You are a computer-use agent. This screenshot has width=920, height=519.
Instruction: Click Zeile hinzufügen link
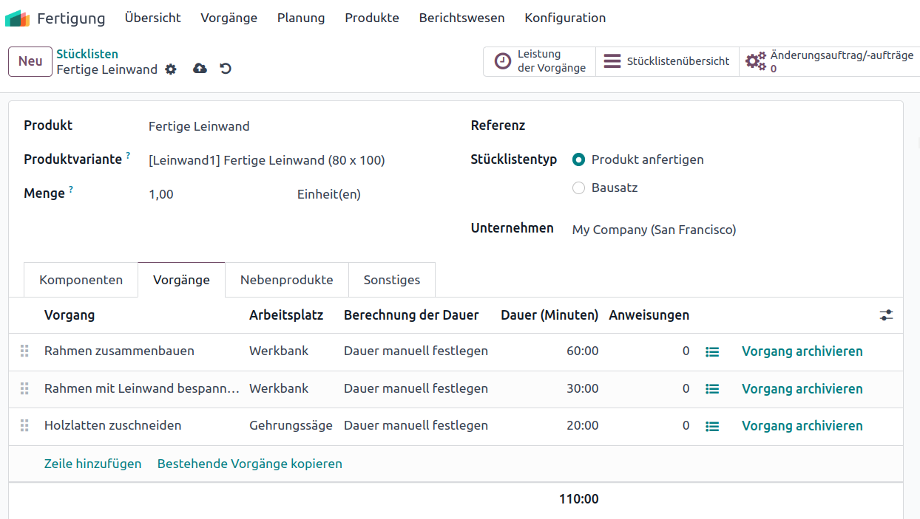pyautogui.click(x=93, y=463)
